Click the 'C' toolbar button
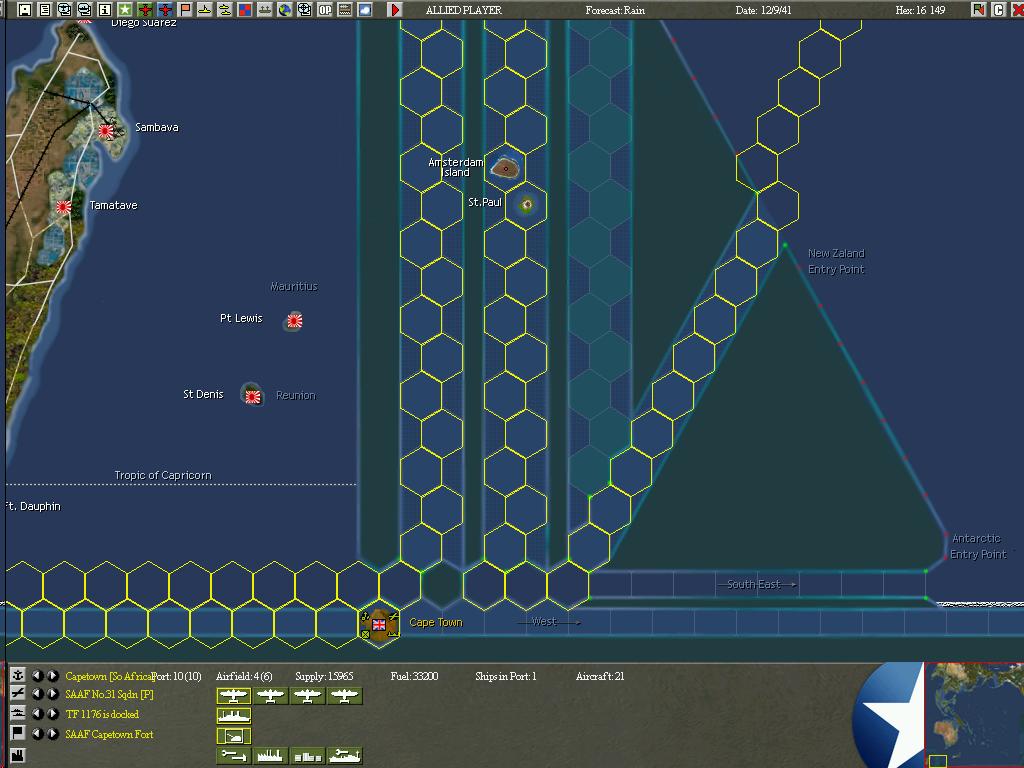Image resolution: width=1024 pixels, height=768 pixels. click(x=998, y=10)
